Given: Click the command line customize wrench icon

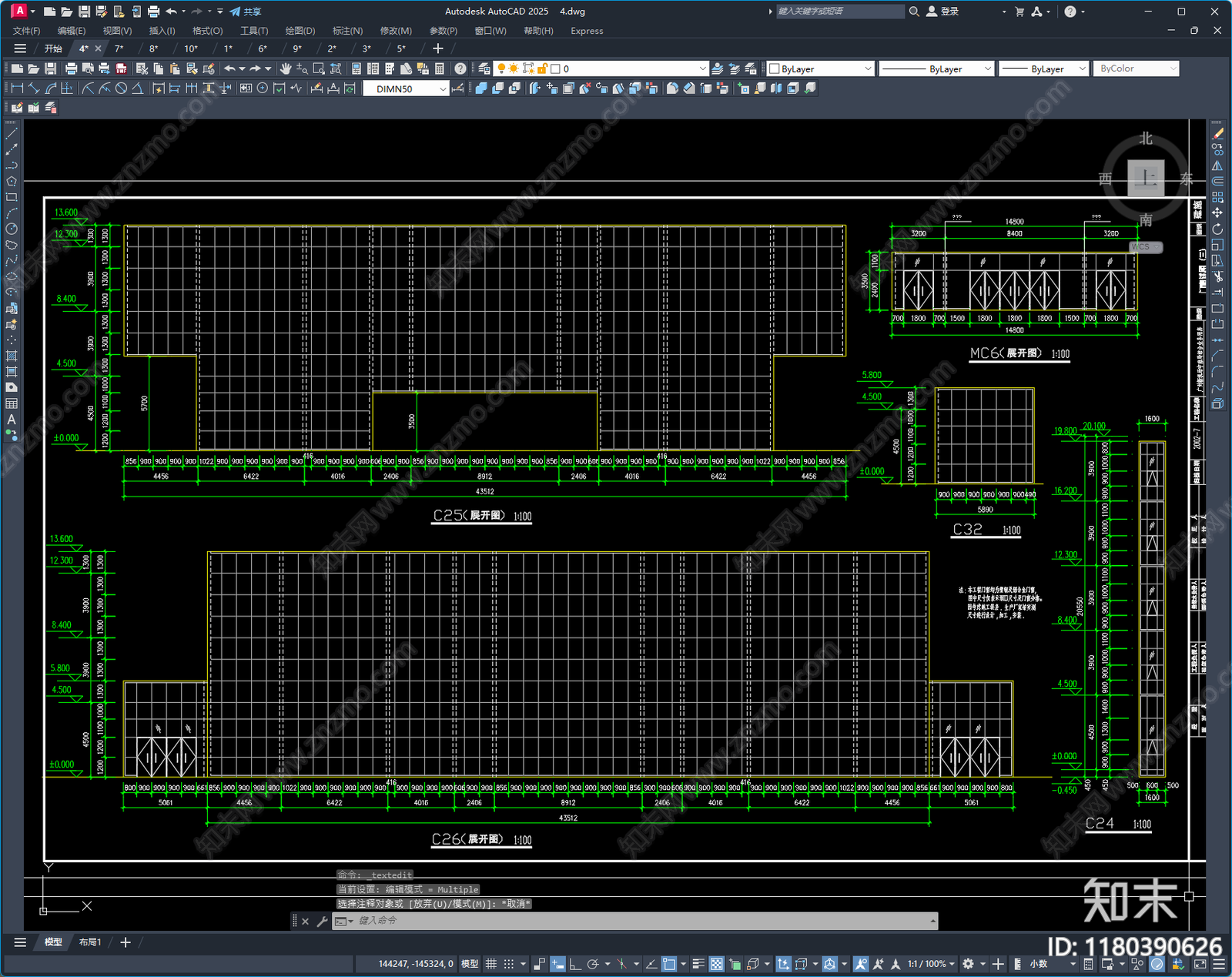Looking at the screenshot, I should click(322, 921).
